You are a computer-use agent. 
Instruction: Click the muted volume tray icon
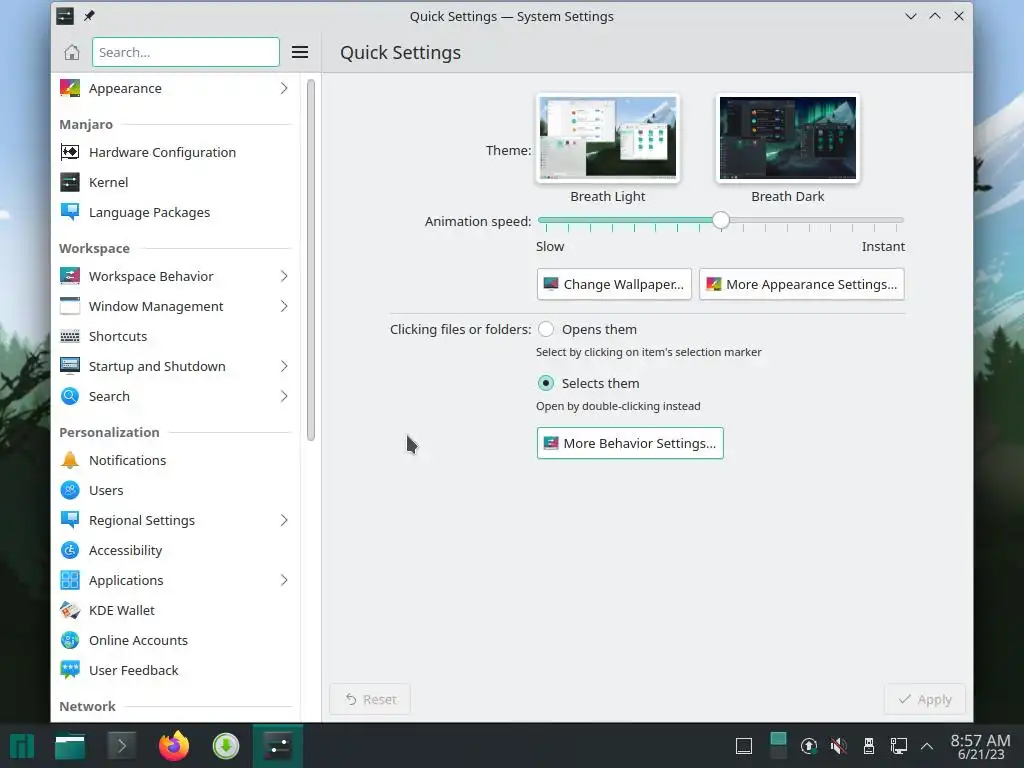click(839, 746)
